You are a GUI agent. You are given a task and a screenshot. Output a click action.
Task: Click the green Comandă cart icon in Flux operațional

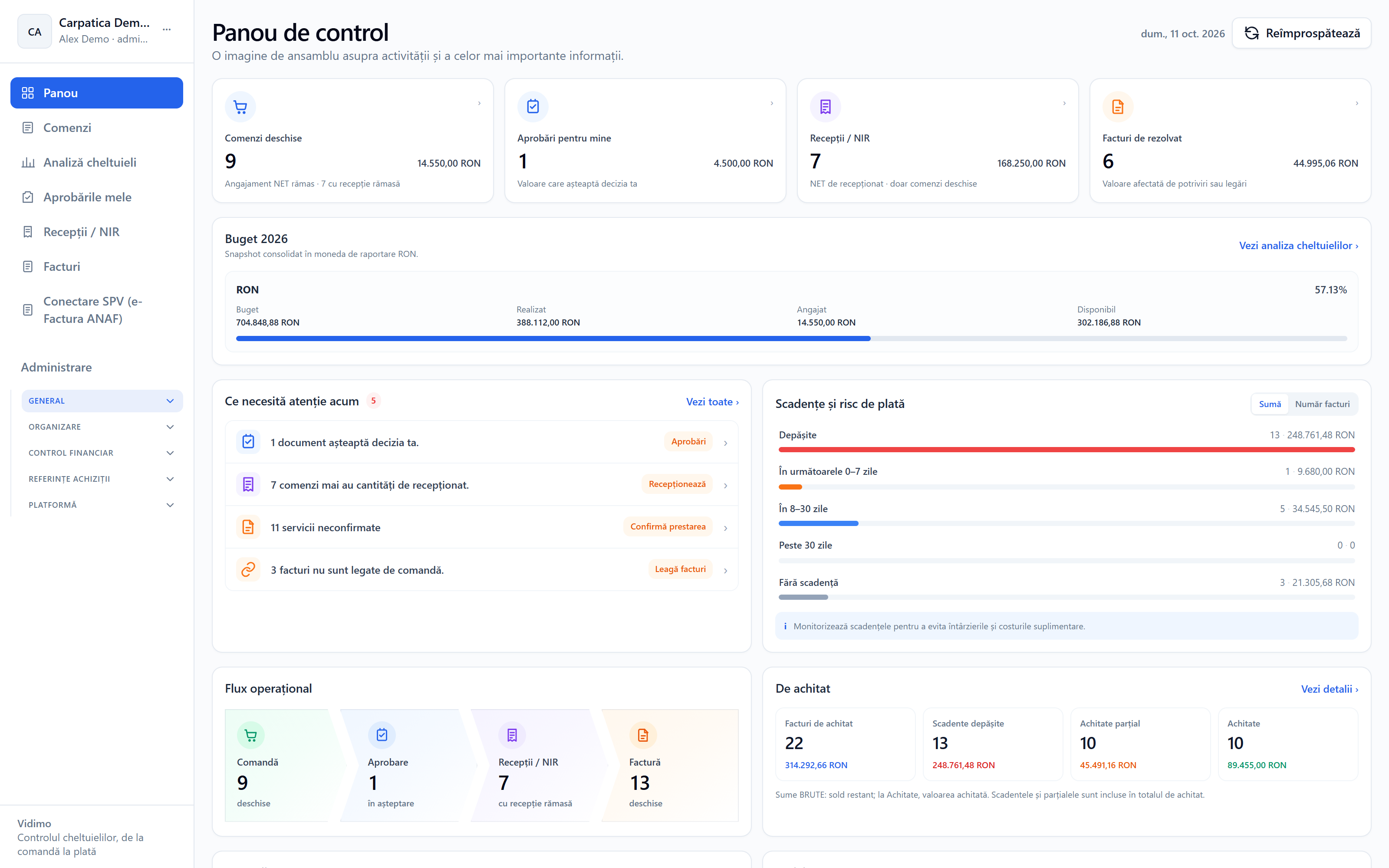point(251,735)
